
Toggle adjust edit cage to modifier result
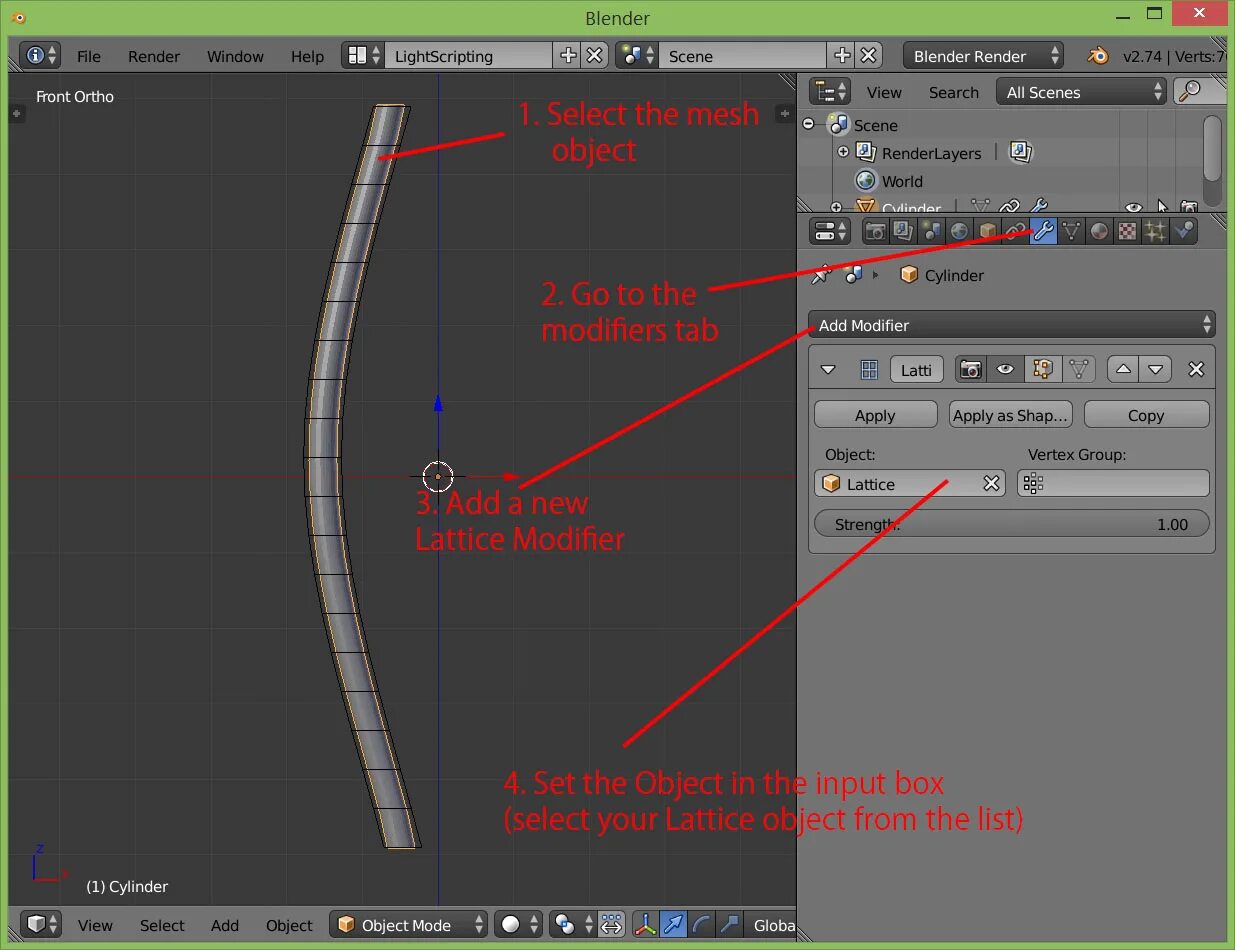[1078, 369]
